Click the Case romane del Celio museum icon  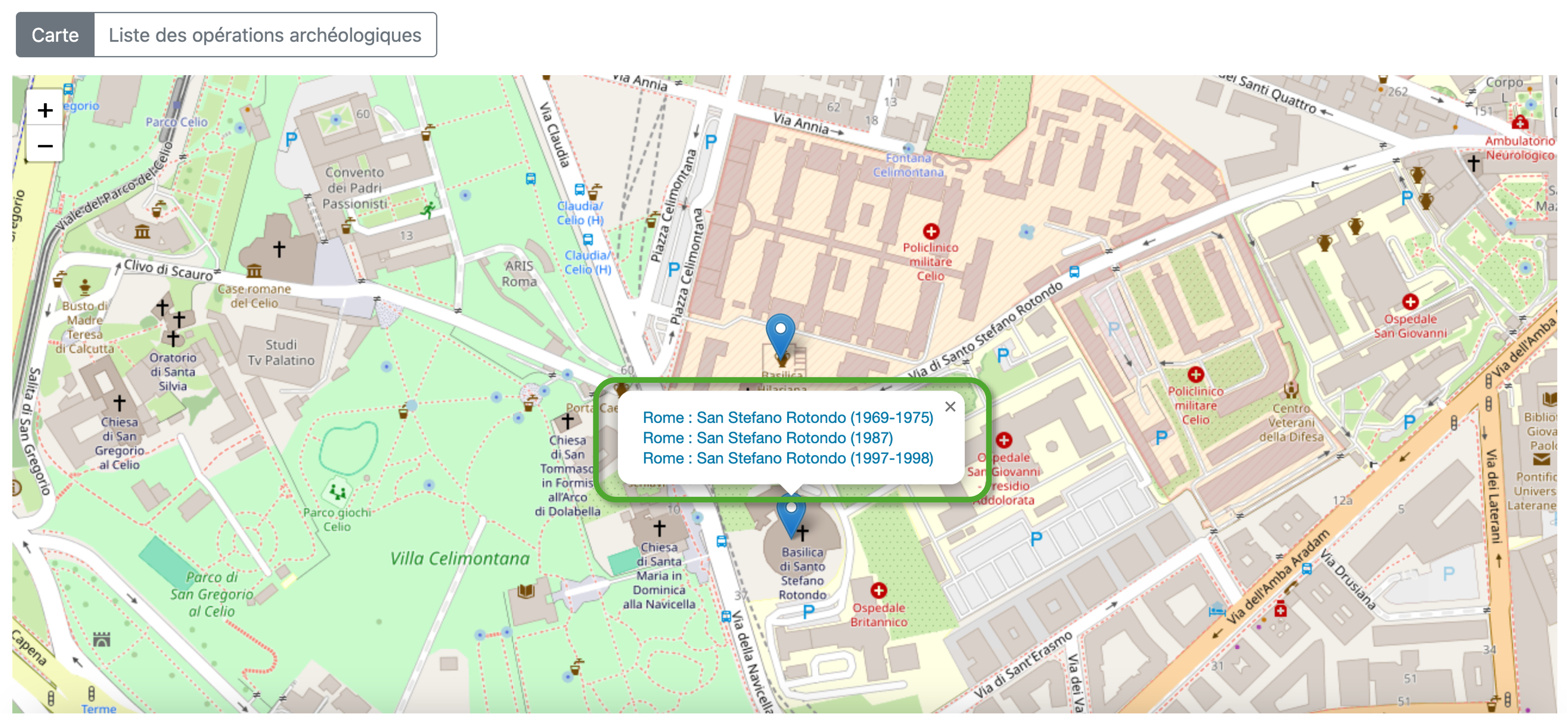[254, 270]
